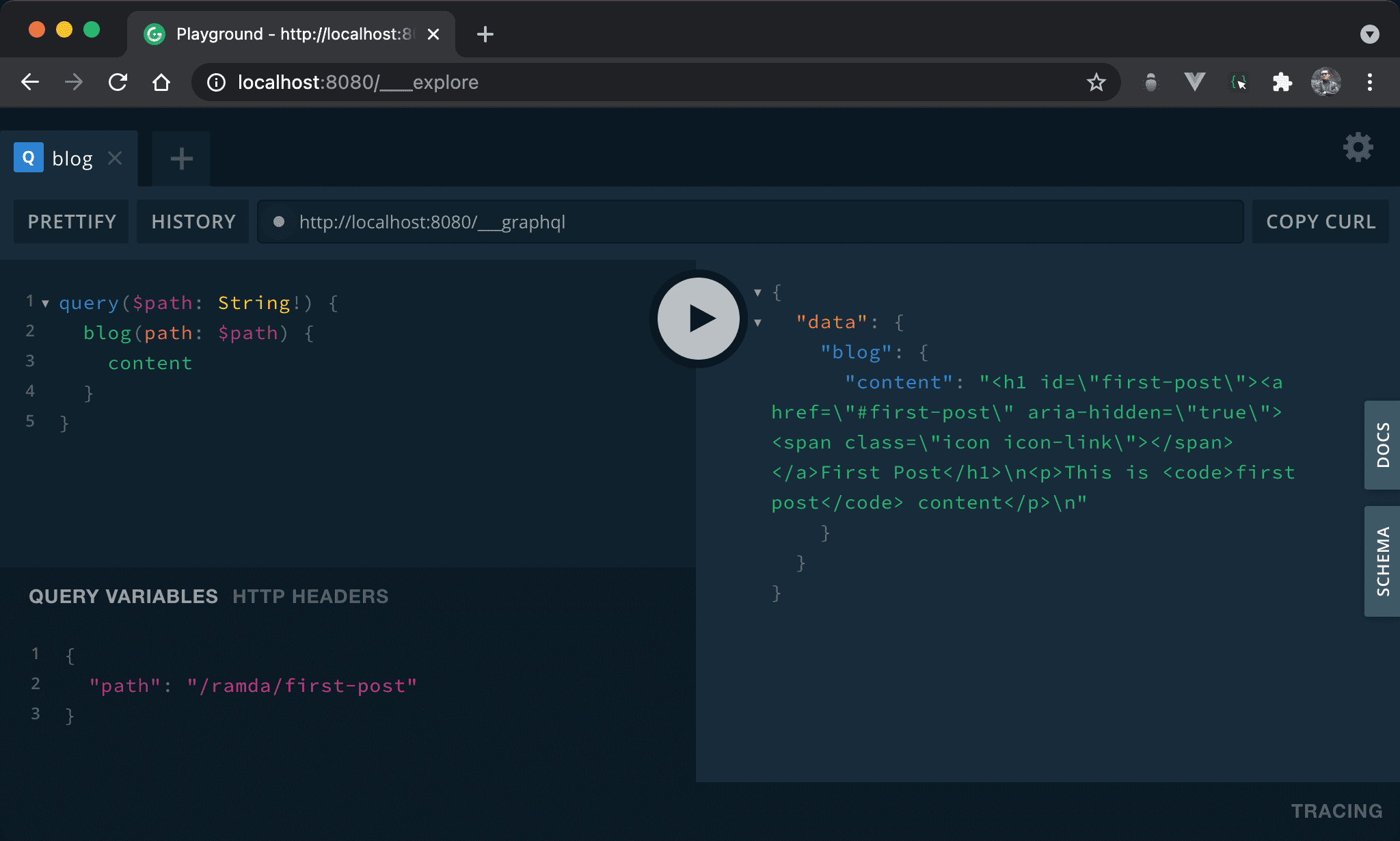
Task: Go forward in browser history
Action: pos(74,82)
